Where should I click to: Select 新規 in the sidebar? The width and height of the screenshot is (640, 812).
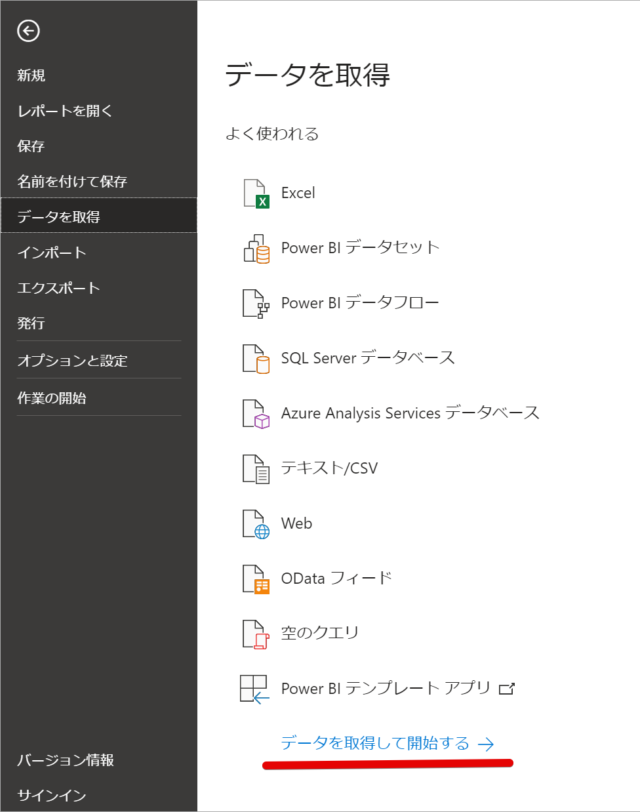(x=31, y=76)
